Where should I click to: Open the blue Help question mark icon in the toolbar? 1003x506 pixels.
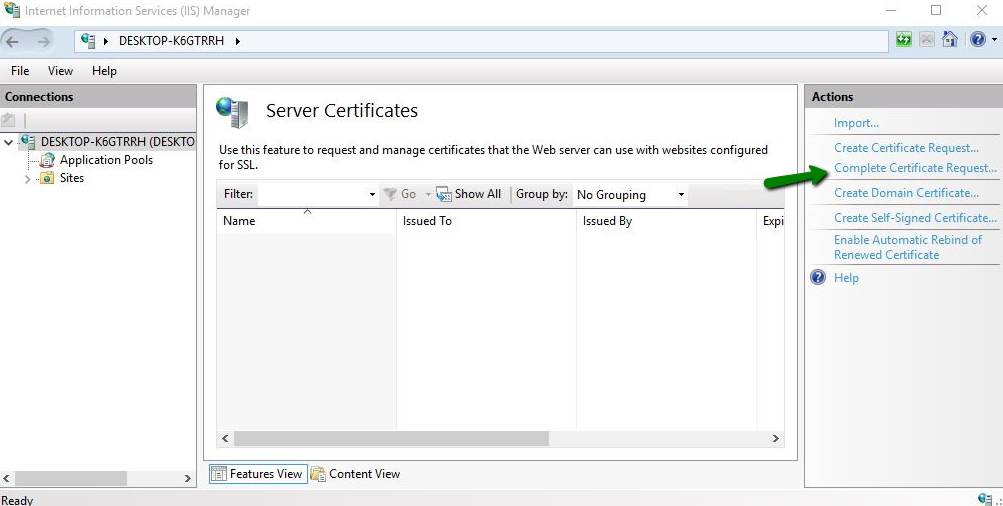pos(976,40)
